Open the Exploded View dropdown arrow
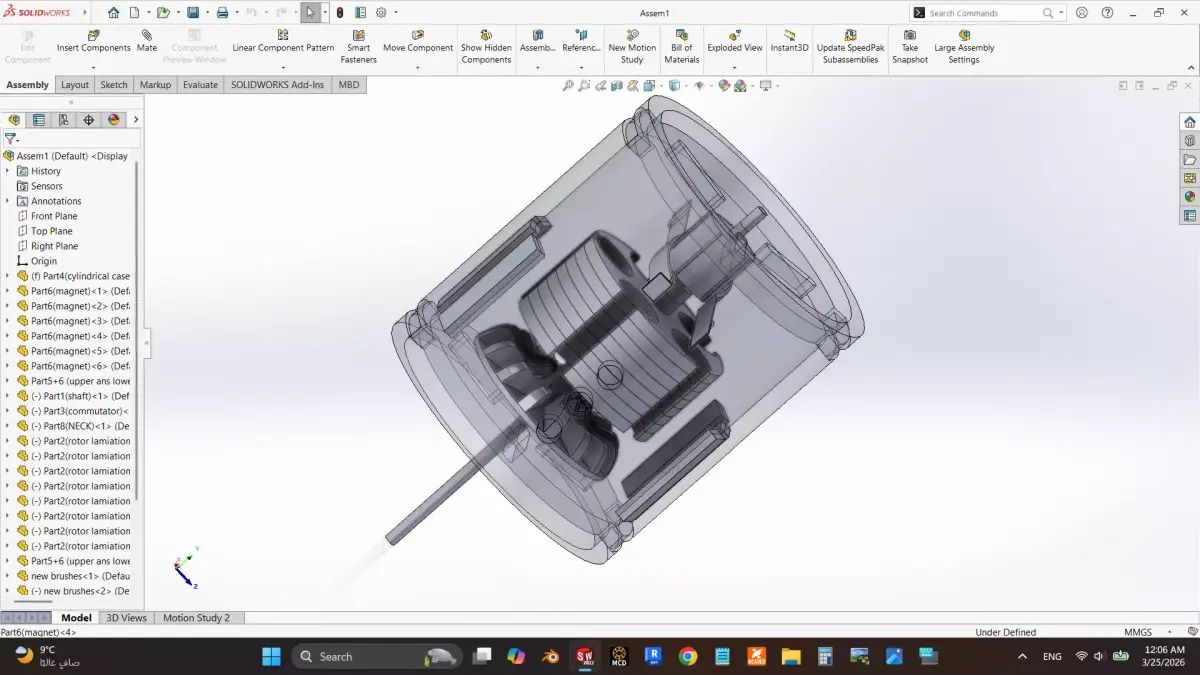The image size is (1200, 675). 735,68
